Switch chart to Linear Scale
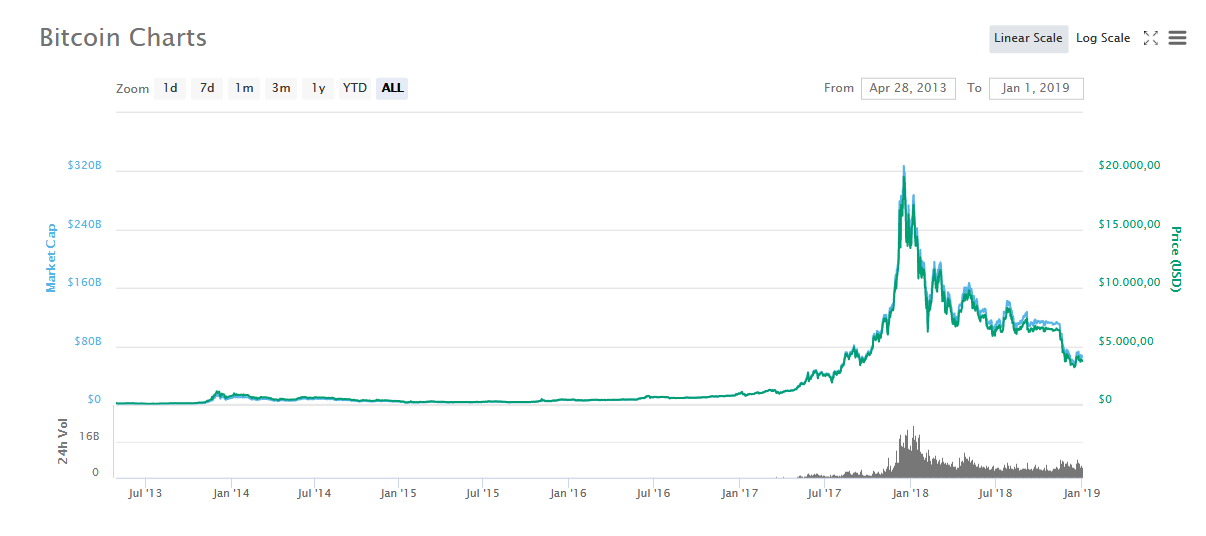Image resolution: width=1206 pixels, height=536 pixels. click(x=1028, y=39)
